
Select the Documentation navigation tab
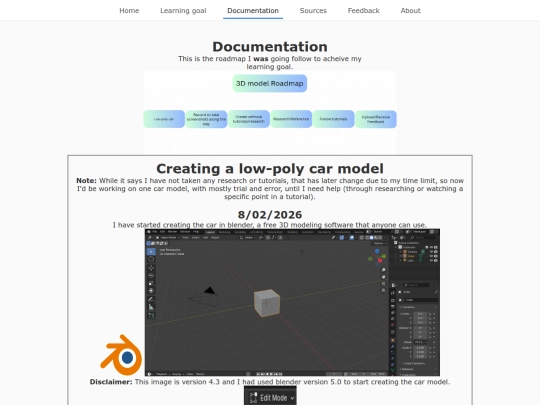(253, 11)
